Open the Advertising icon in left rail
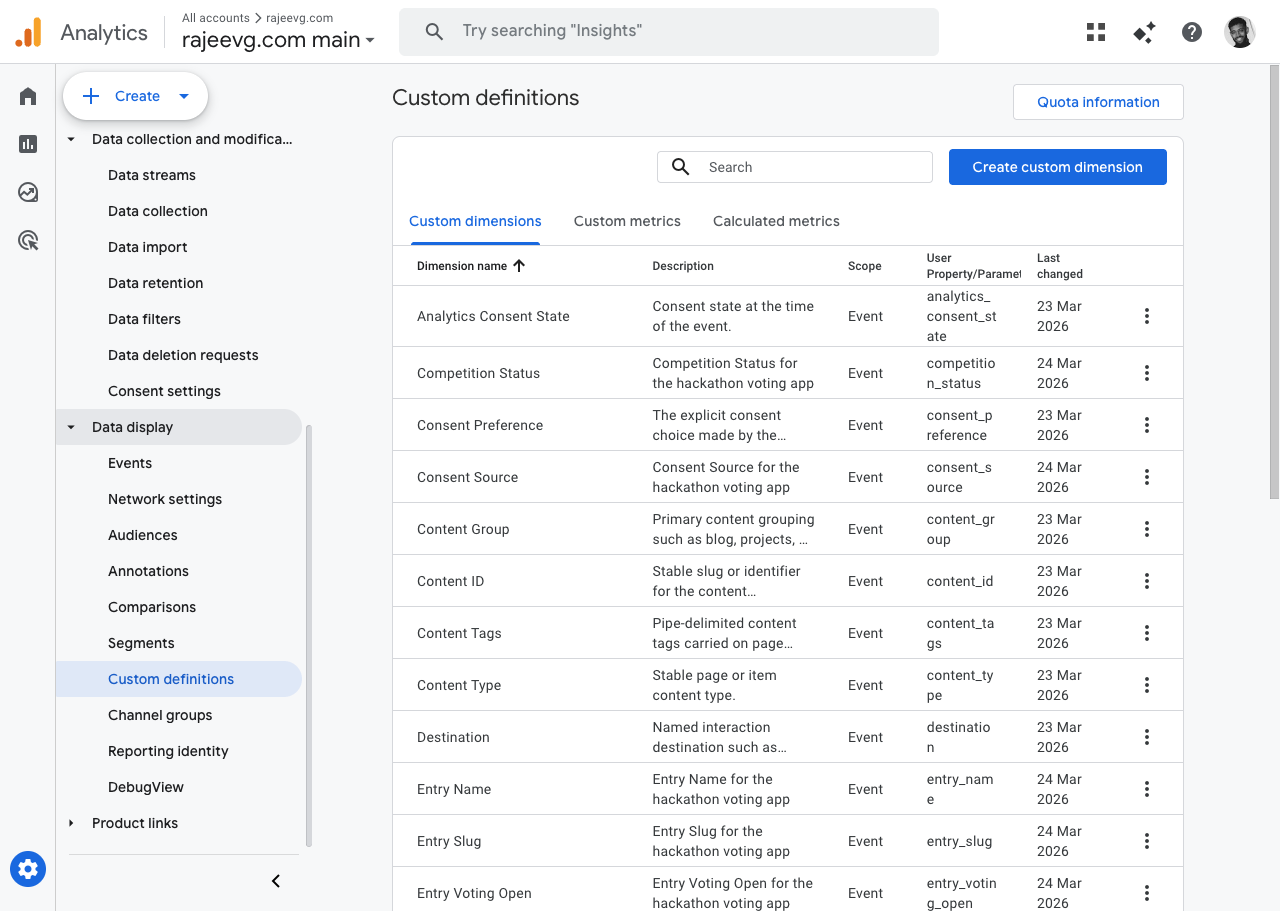 pyautogui.click(x=28, y=240)
